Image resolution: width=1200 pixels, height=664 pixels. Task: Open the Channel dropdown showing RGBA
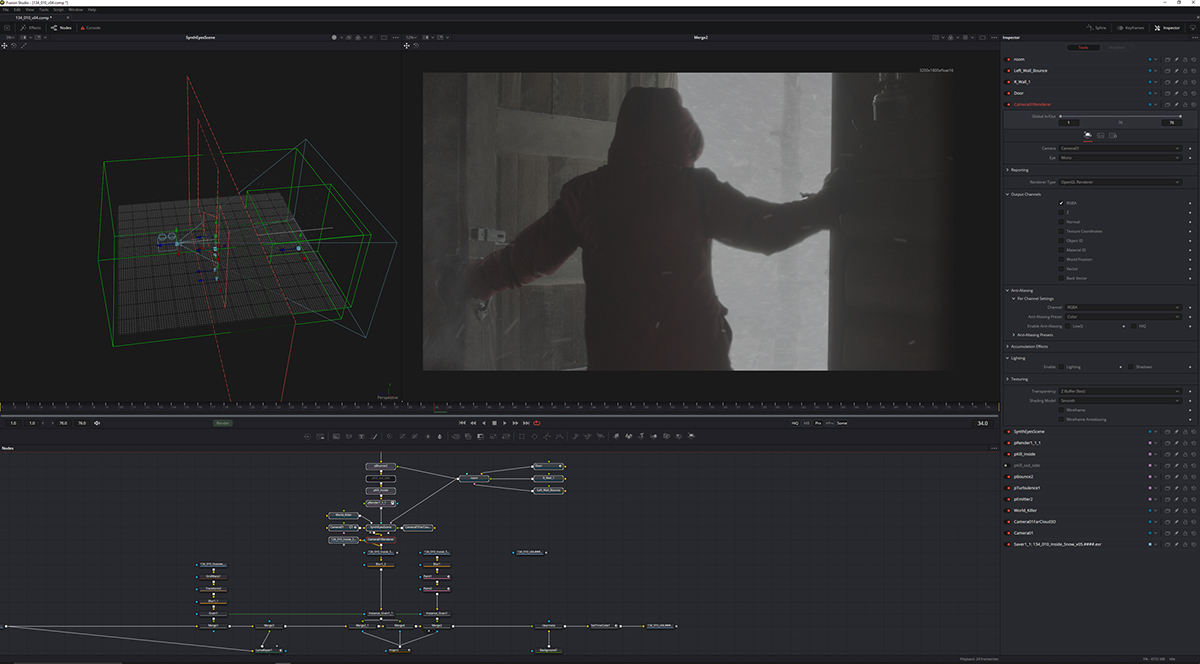coord(1123,307)
